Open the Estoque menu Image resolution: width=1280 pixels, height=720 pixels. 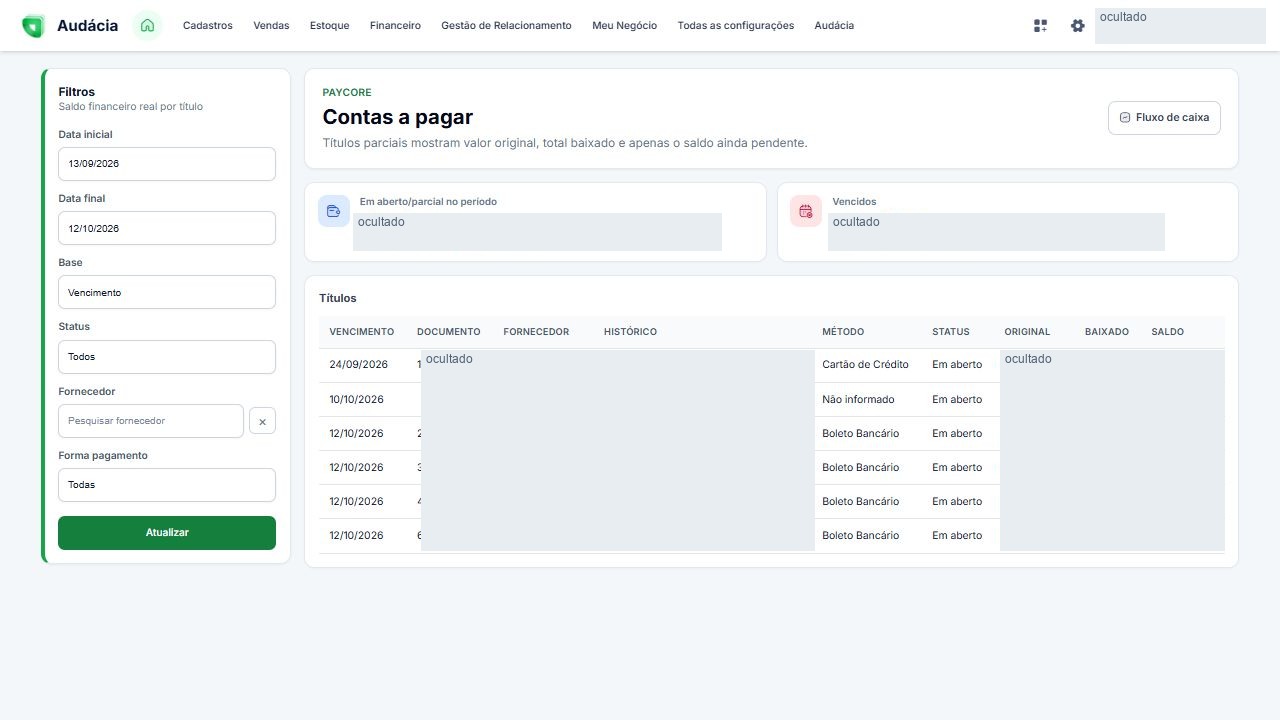[330, 26]
